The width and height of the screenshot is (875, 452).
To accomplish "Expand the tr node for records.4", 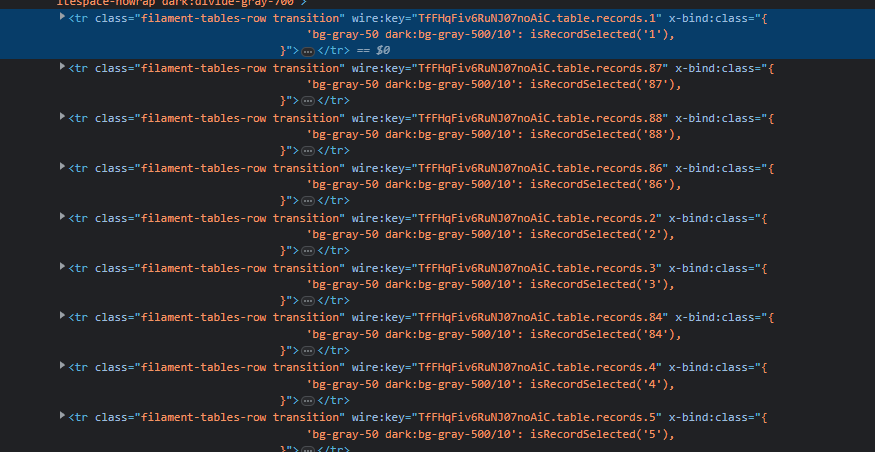I will [x=62, y=366].
